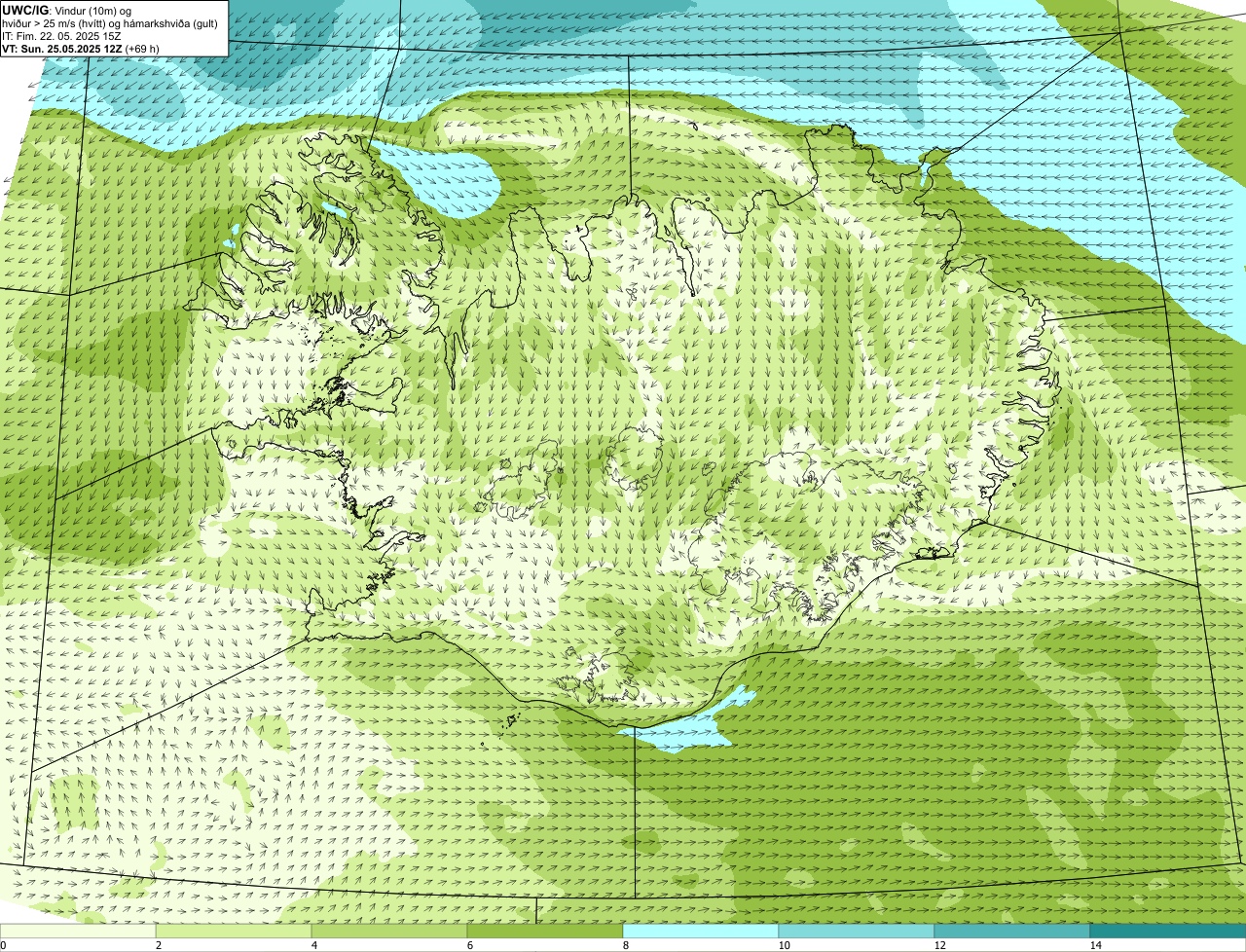
Task: Click the valid time 'VT: Sun. 25.05.2025 12Z'
Action: [62, 49]
